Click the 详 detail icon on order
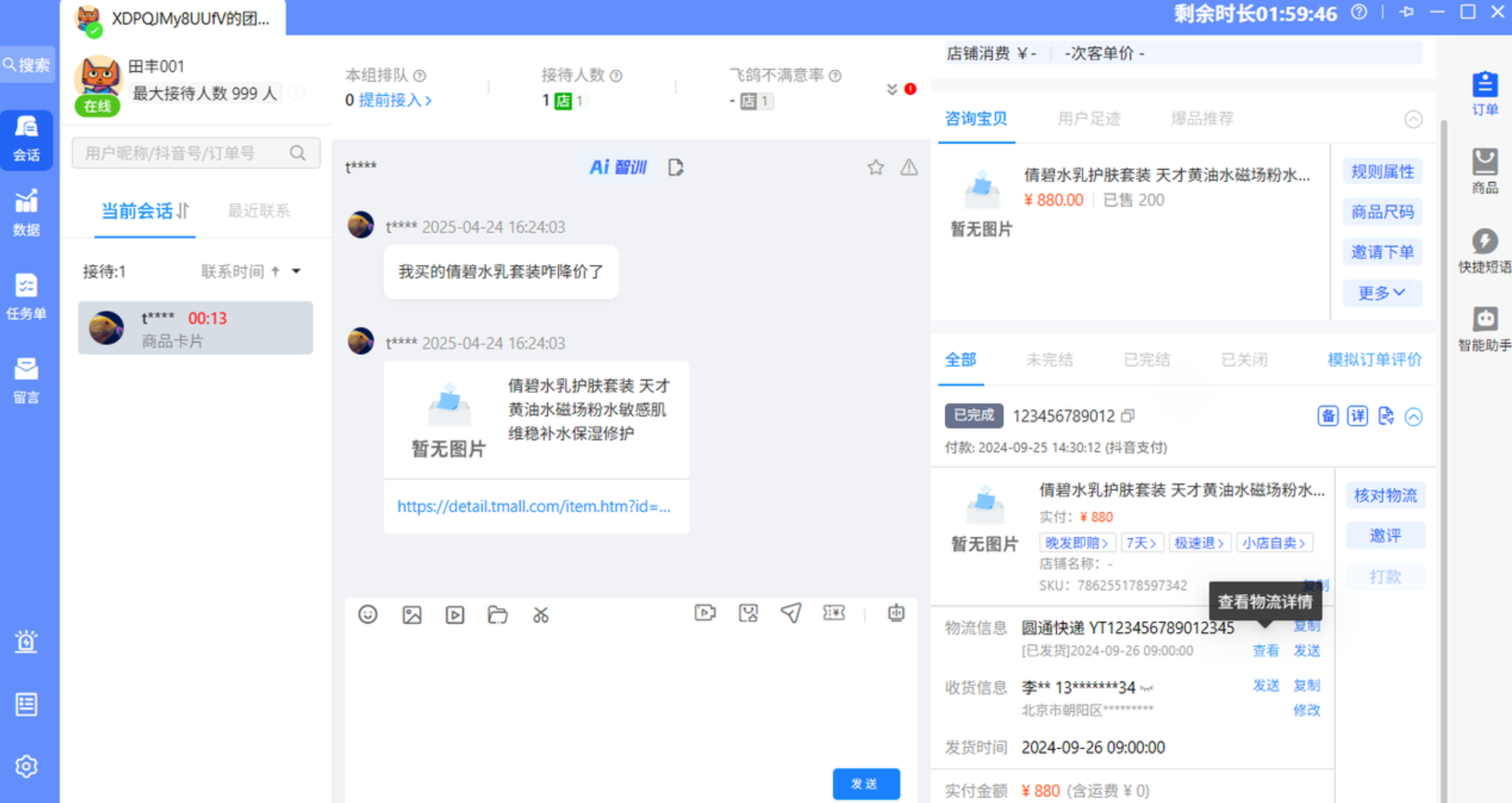This screenshot has height=803, width=1512. tap(1357, 415)
